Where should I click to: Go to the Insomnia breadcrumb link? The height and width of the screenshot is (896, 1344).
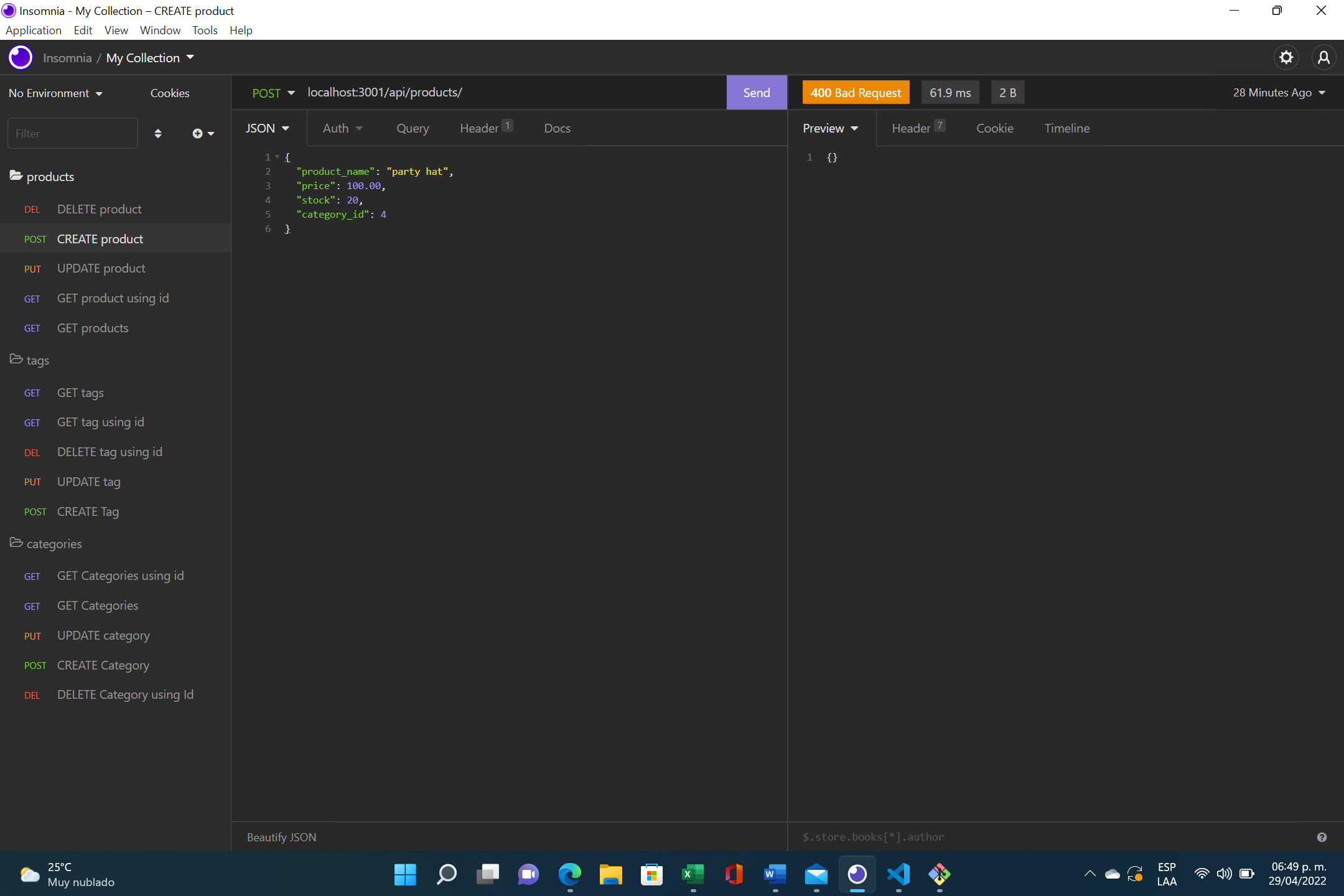[67, 58]
